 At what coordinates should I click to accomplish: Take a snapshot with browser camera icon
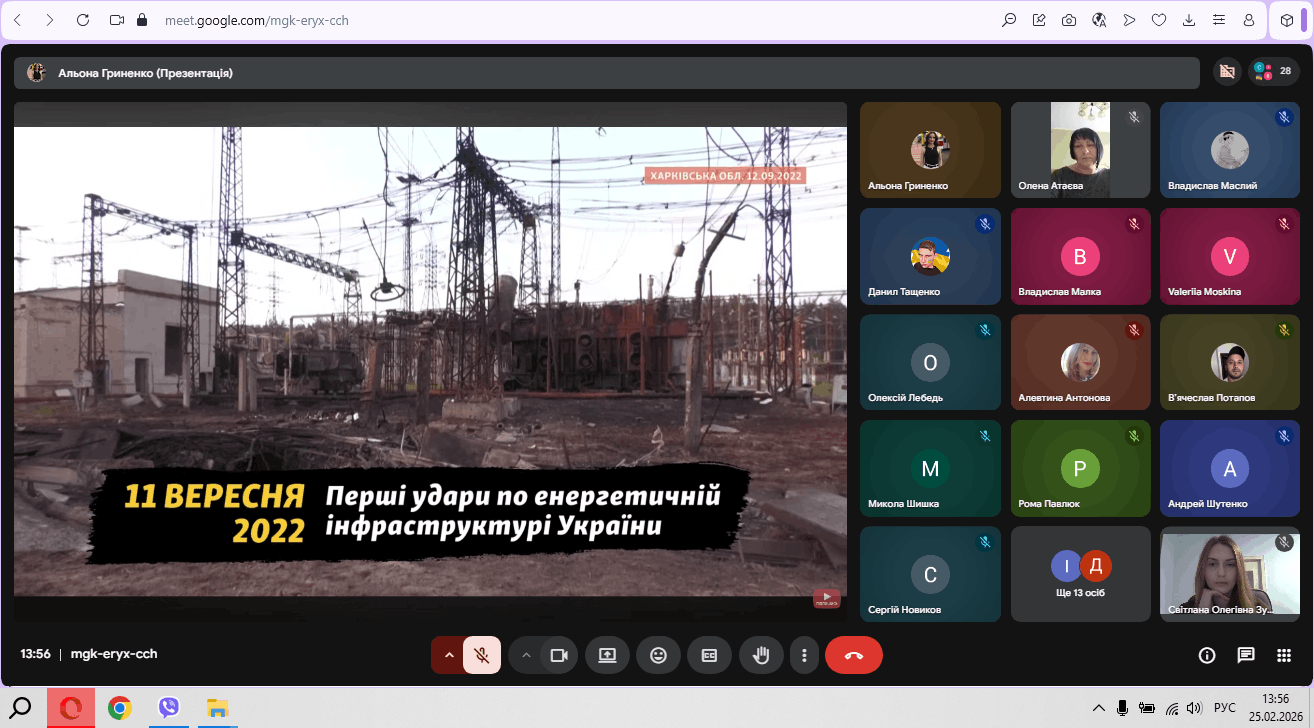click(1069, 20)
